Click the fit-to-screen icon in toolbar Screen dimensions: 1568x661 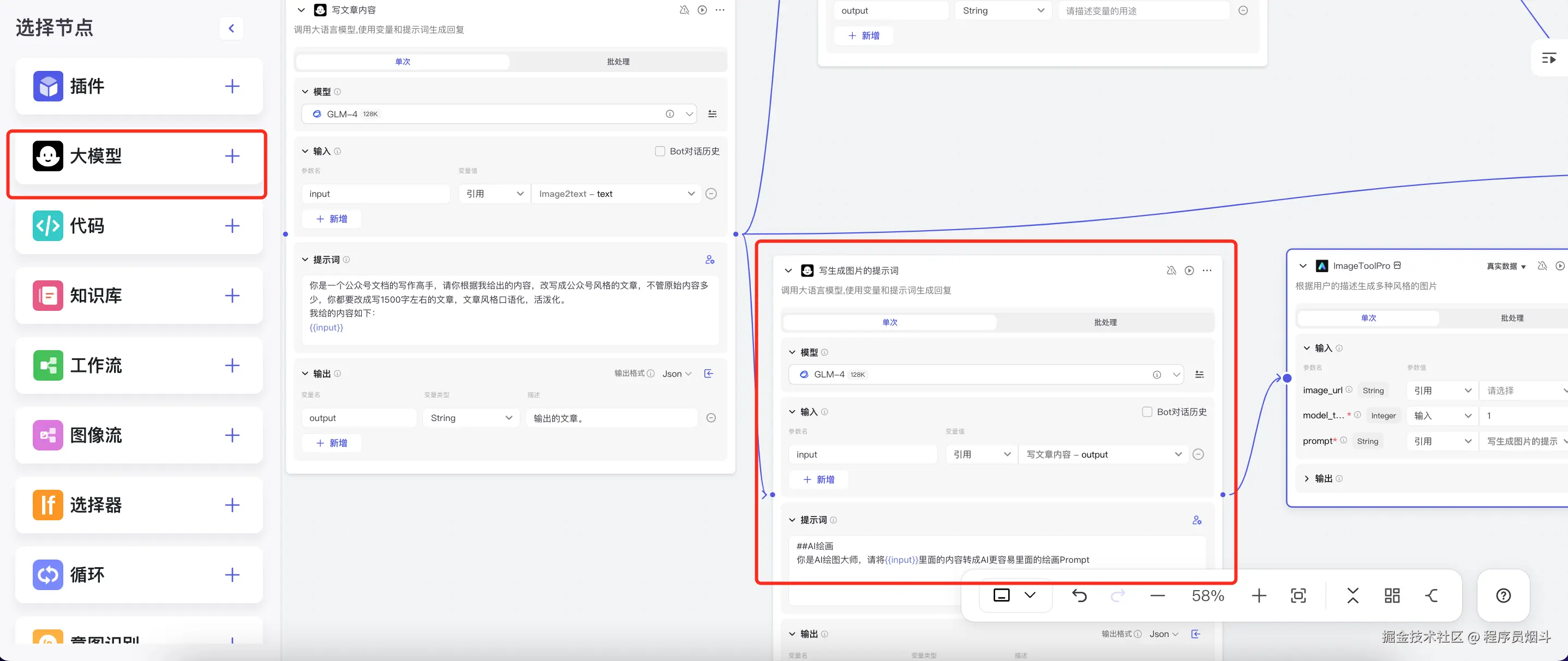[1298, 595]
